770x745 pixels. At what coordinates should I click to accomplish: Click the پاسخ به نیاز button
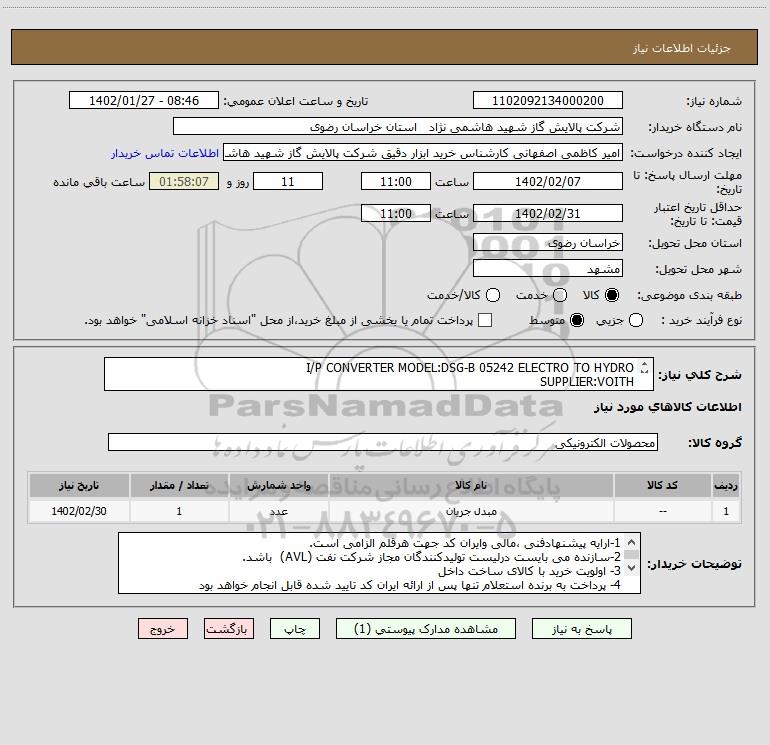(x=581, y=629)
